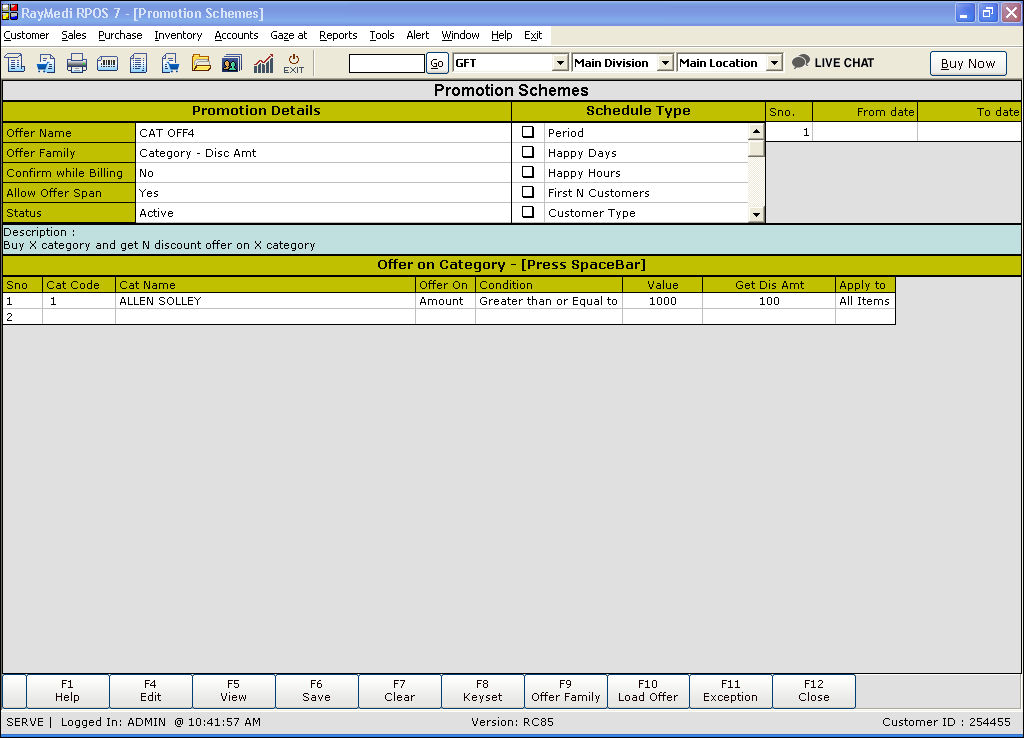Check the First N Customers option
Screen dimensions: 1024x738
pyautogui.click(x=528, y=192)
